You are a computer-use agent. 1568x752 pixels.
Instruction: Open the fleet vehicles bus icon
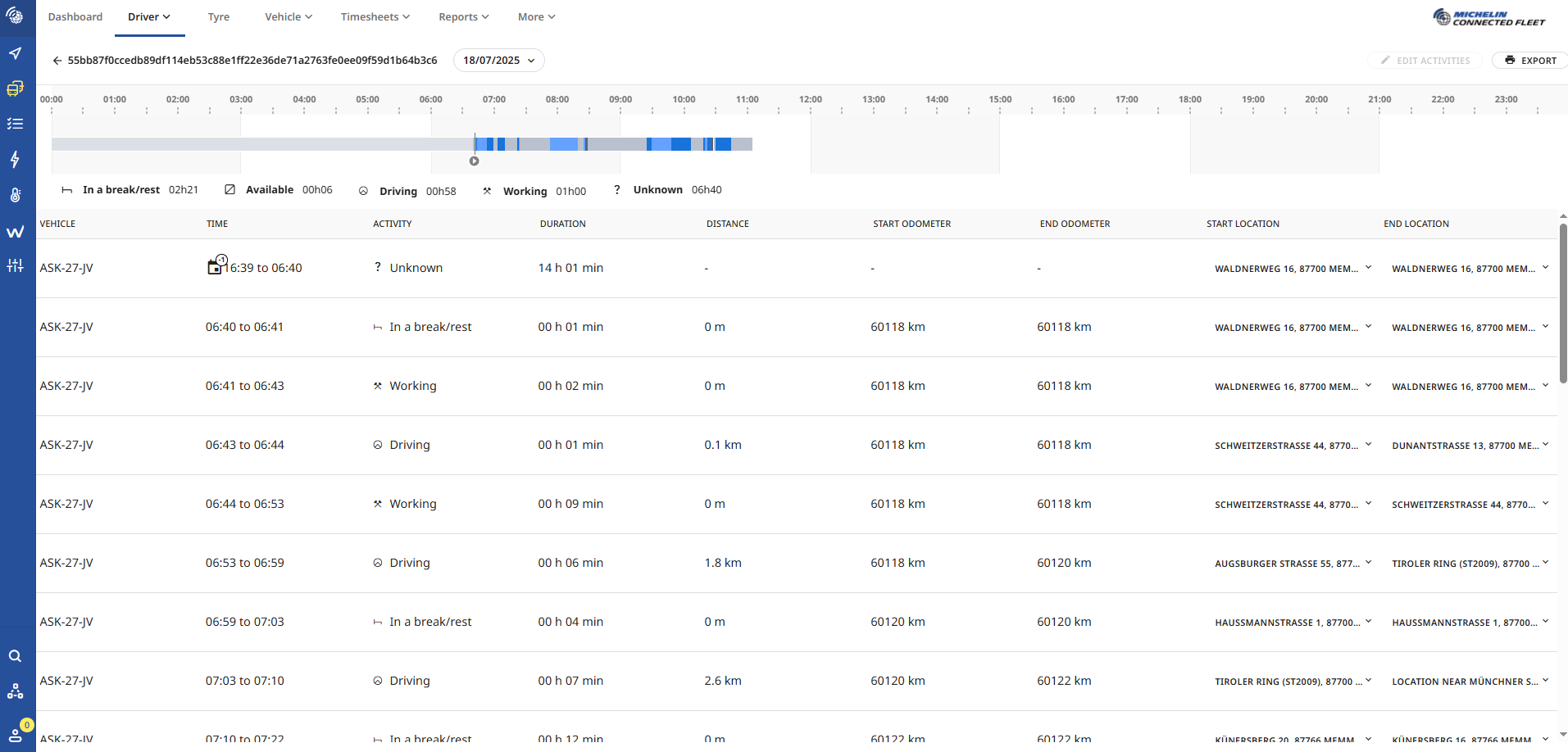pyautogui.click(x=16, y=88)
